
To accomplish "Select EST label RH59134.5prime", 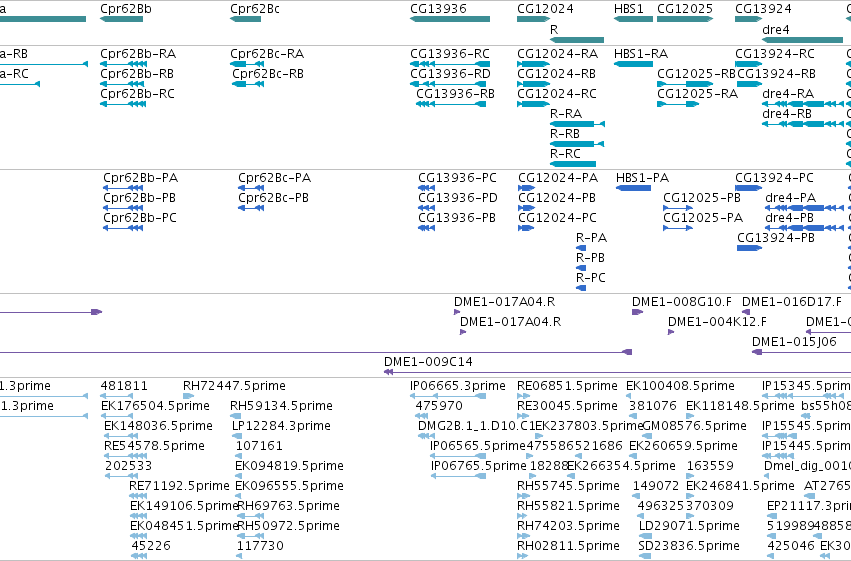I will pos(281,406).
